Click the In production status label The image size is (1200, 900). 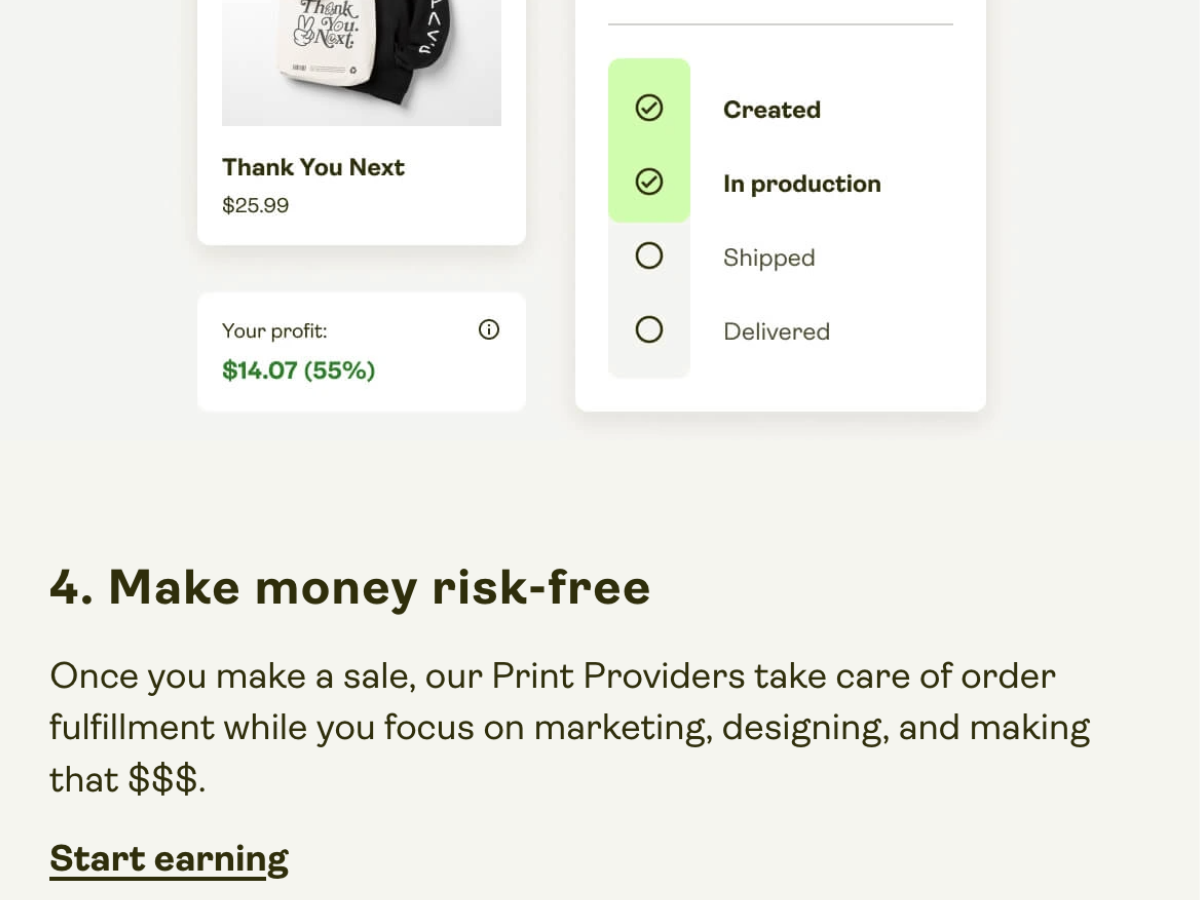click(x=802, y=184)
